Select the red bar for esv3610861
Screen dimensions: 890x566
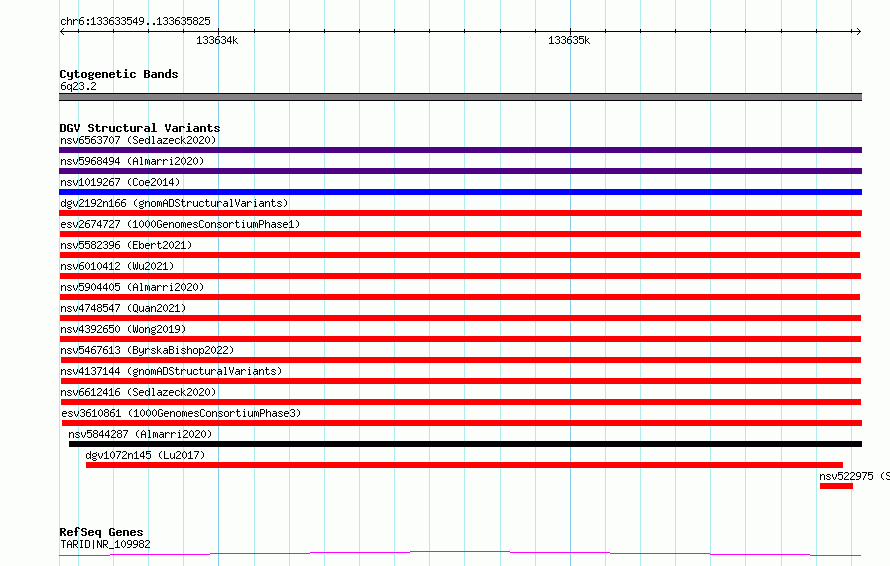point(461,423)
